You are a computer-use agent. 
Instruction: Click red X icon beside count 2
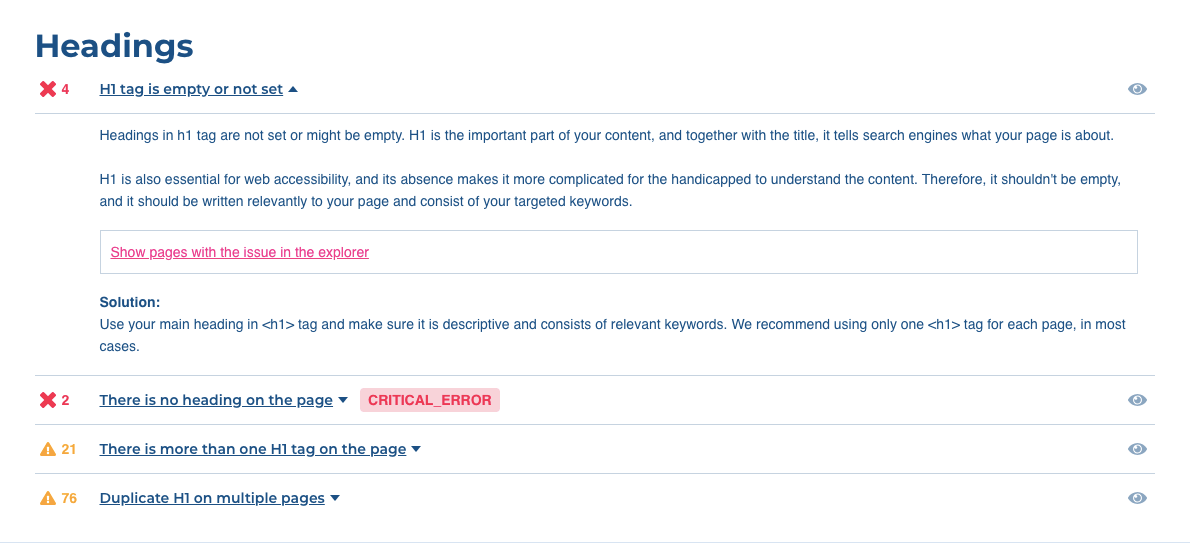(48, 400)
